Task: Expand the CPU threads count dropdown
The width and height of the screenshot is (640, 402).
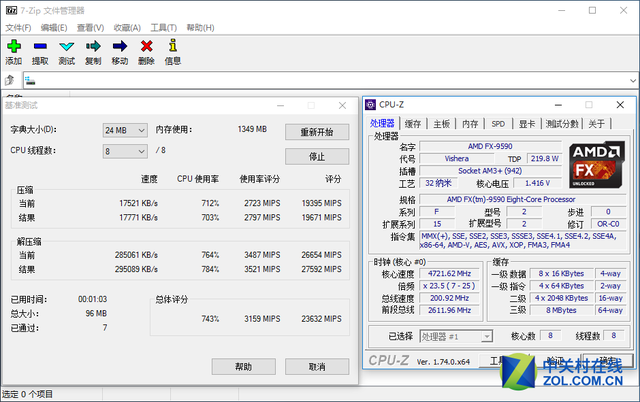Action: click(x=125, y=151)
